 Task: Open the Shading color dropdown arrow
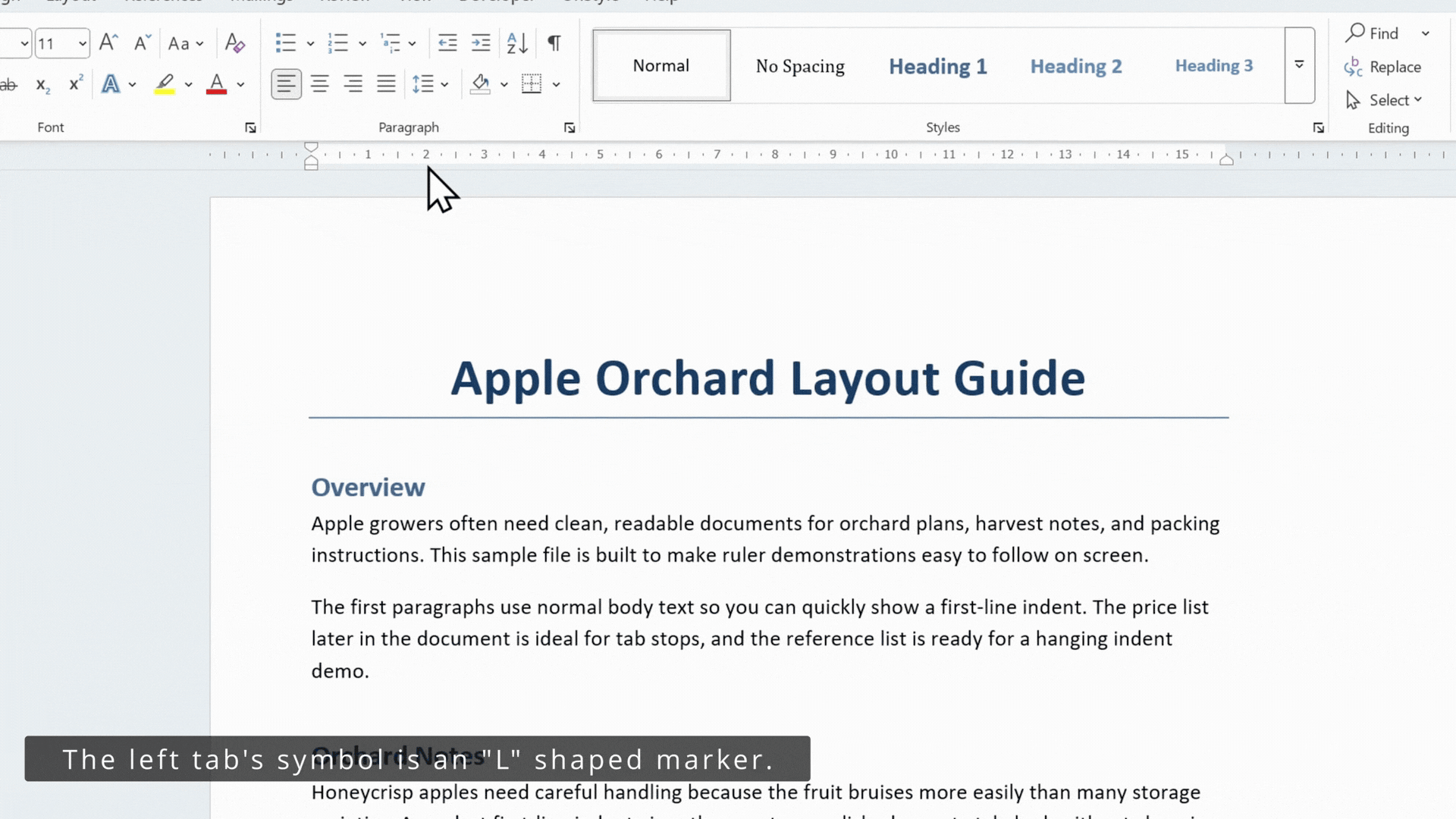(x=504, y=84)
